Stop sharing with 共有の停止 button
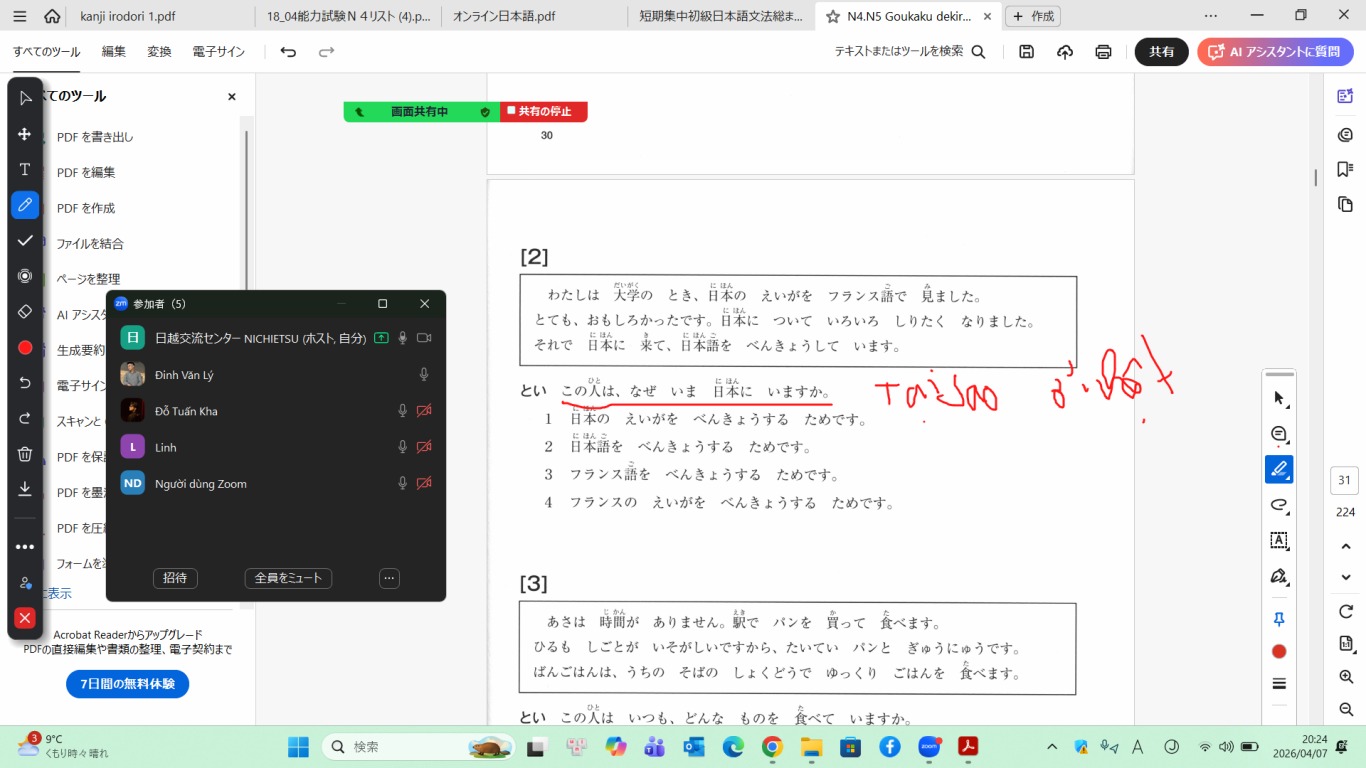Image resolution: width=1366 pixels, height=768 pixels. [x=543, y=112]
